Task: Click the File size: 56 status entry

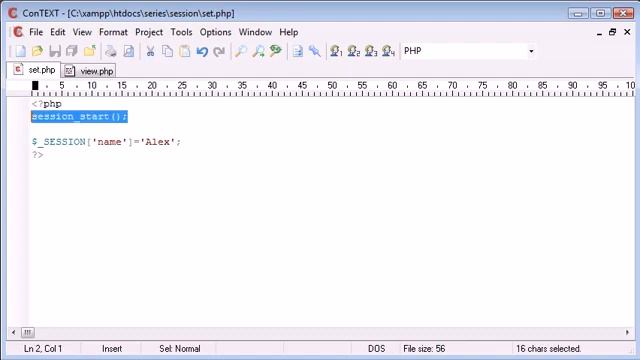Action: click(x=424, y=349)
